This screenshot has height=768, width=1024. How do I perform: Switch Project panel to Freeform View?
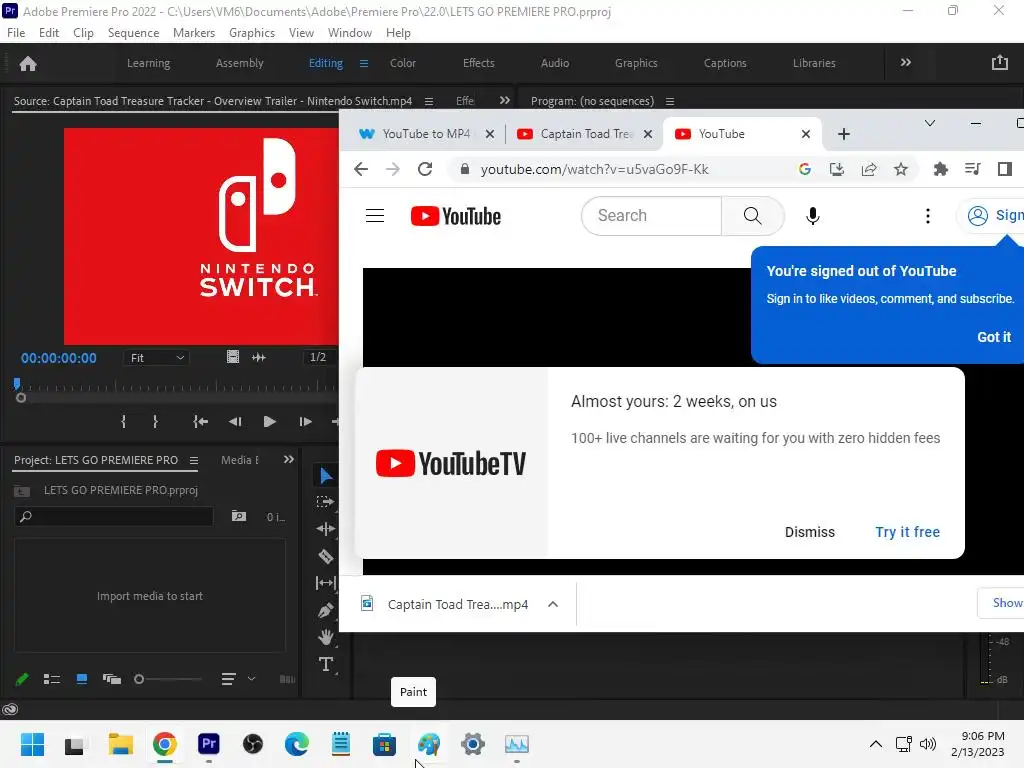pos(112,679)
